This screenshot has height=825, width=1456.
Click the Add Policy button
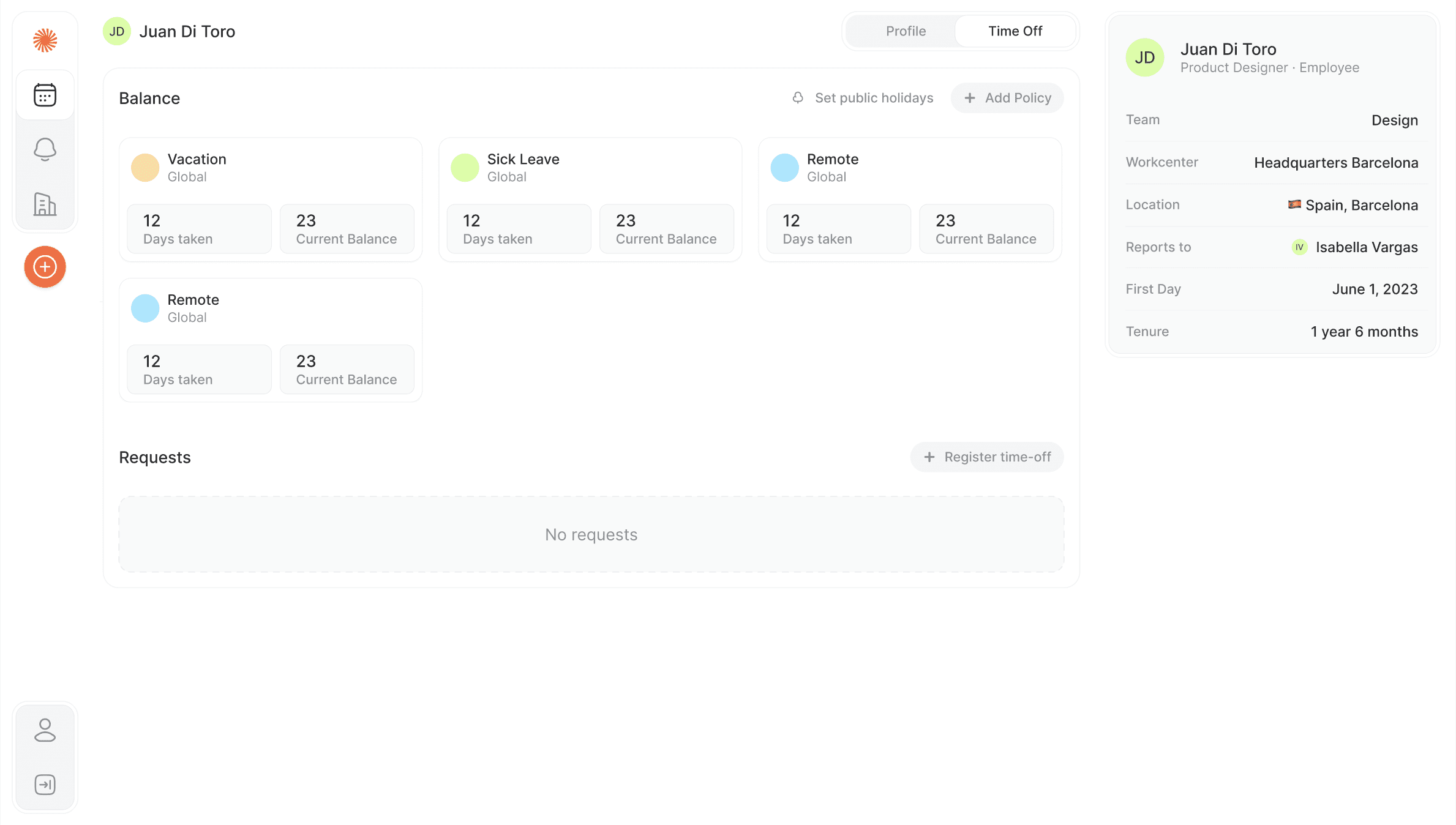(1007, 98)
